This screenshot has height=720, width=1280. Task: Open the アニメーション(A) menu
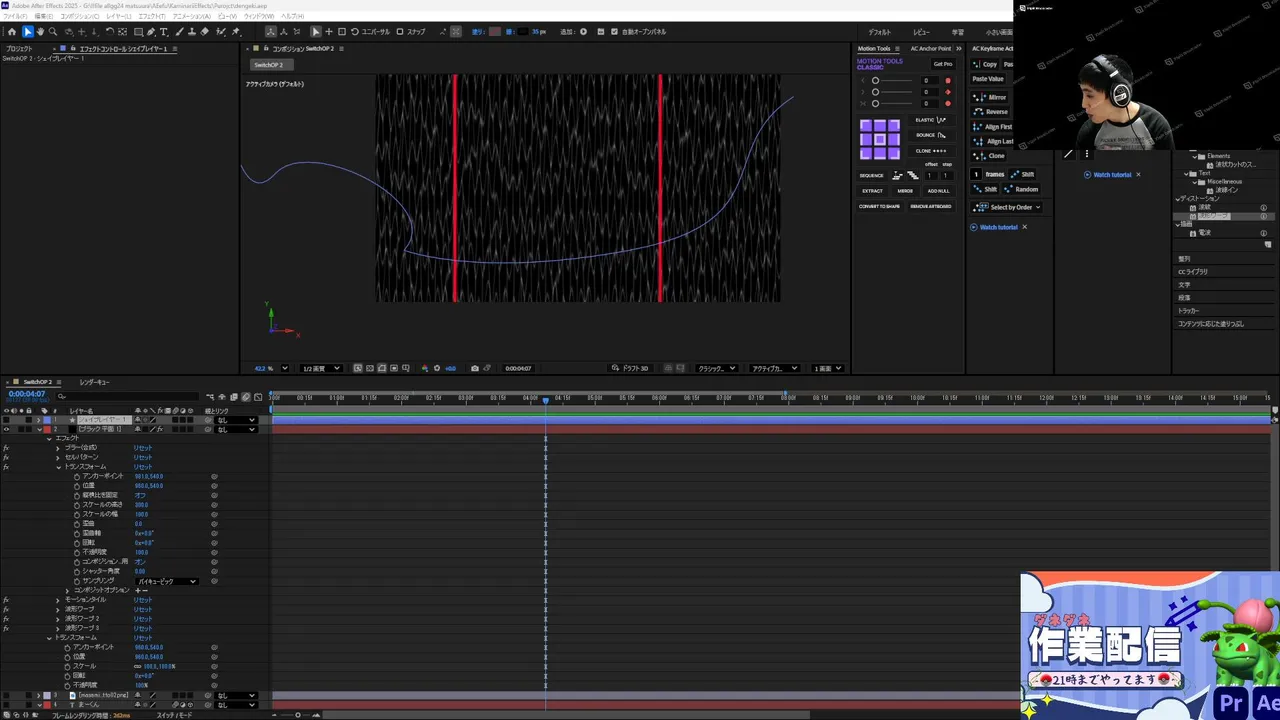tap(190, 17)
